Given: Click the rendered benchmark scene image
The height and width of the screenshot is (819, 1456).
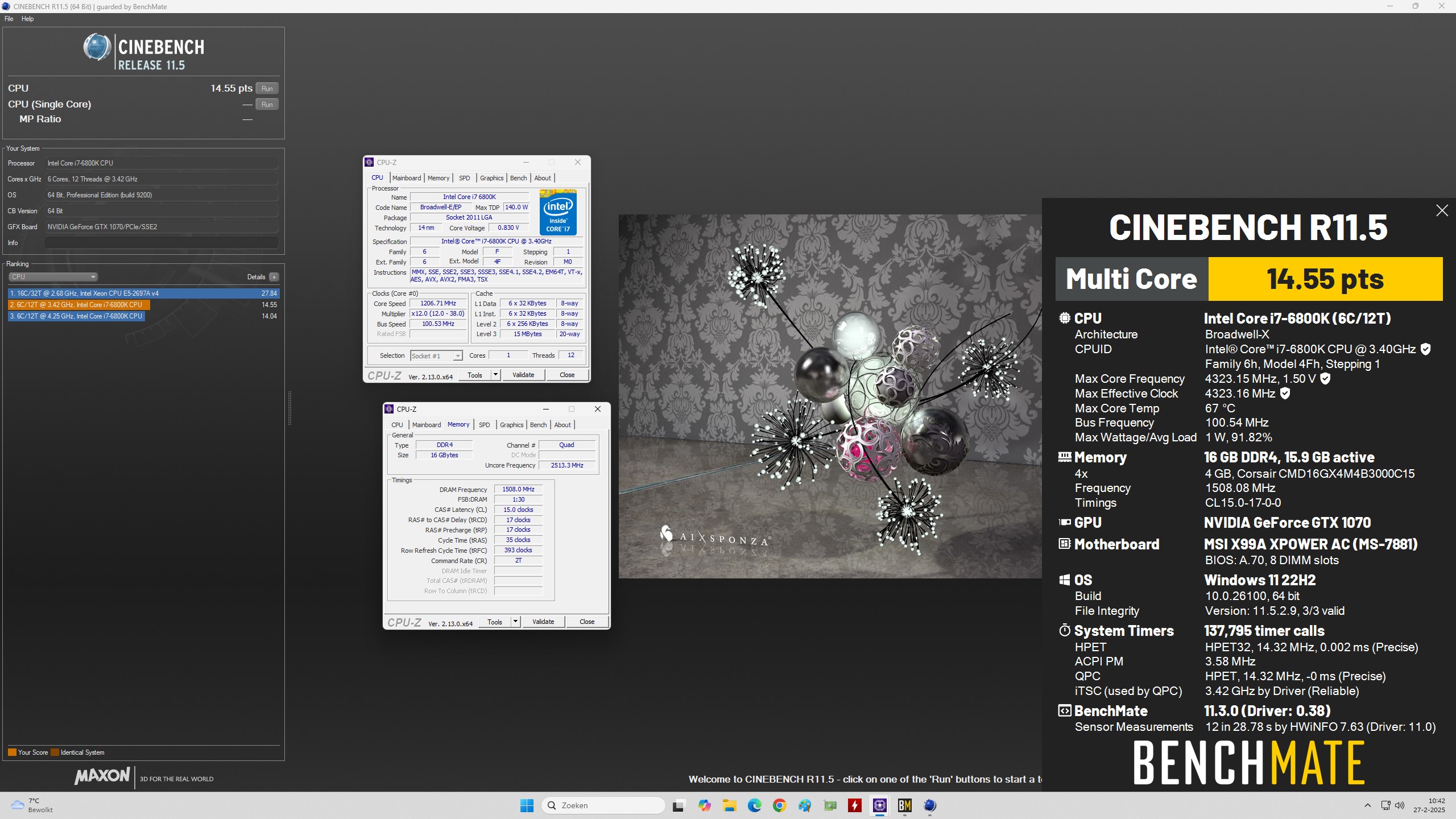Looking at the screenshot, I should click(x=830, y=396).
